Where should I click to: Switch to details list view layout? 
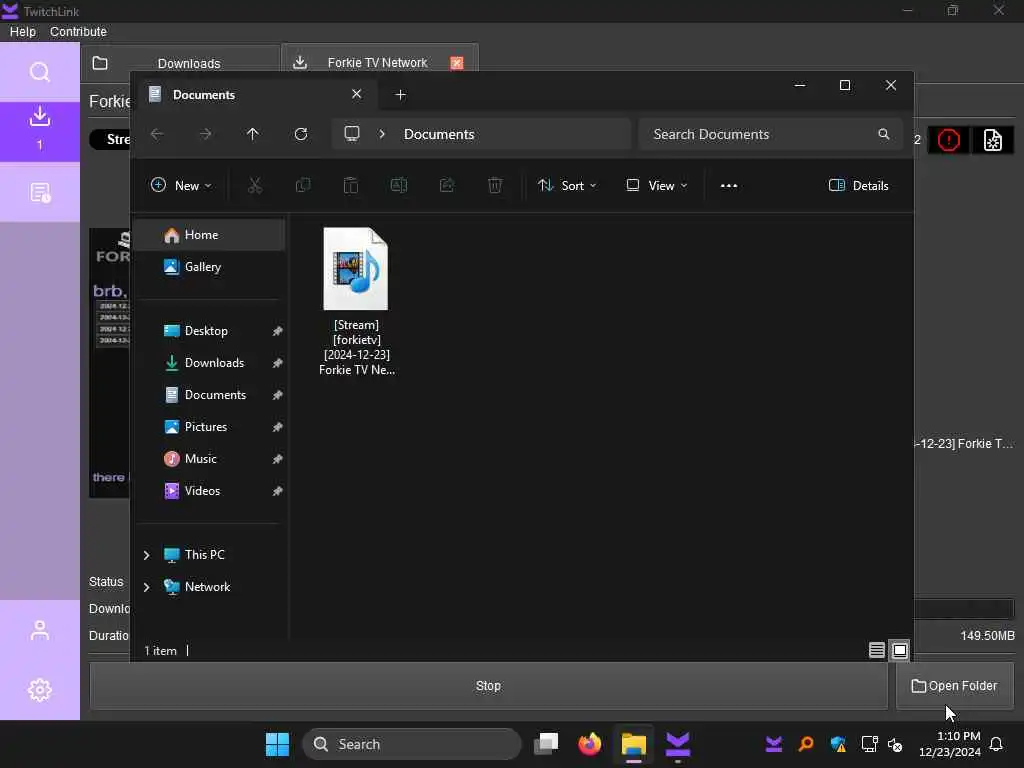coord(876,650)
